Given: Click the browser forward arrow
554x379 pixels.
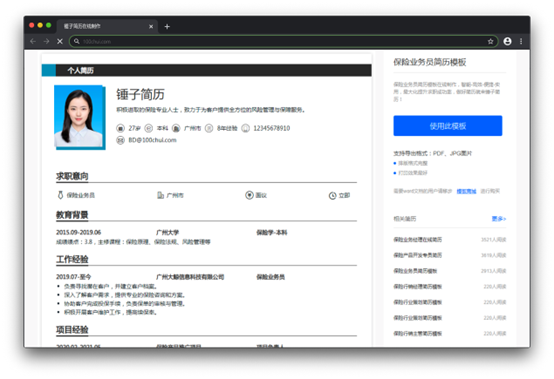Looking at the screenshot, I should tap(46, 41).
